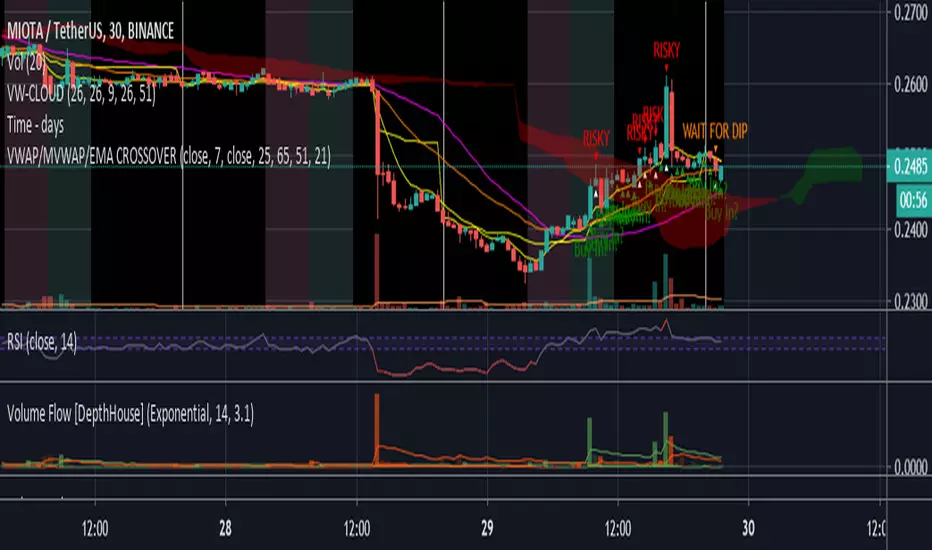The width and height of the screenshot is (932, 550).
Task: Click the date 28 on time axis
Action: pyautogui.click(x=225, y=528)
